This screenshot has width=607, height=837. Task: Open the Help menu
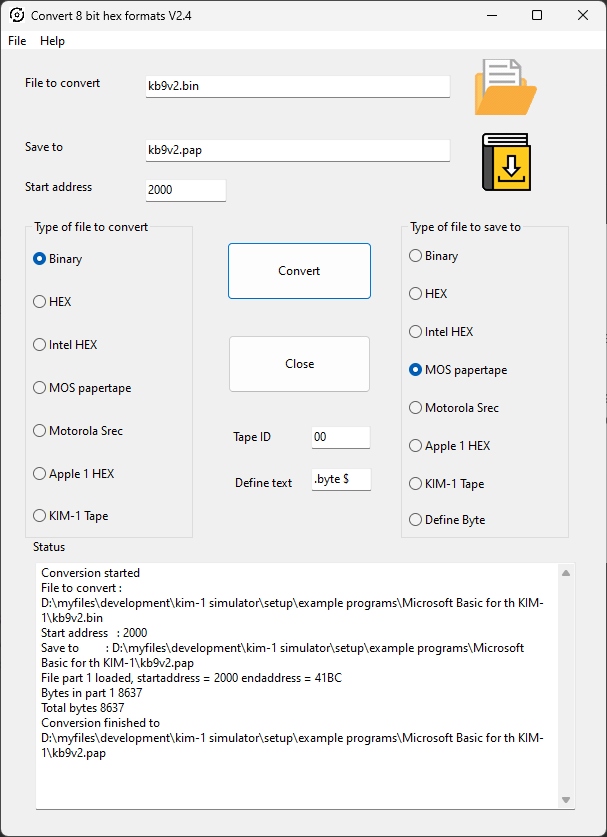tap(52, 41)
